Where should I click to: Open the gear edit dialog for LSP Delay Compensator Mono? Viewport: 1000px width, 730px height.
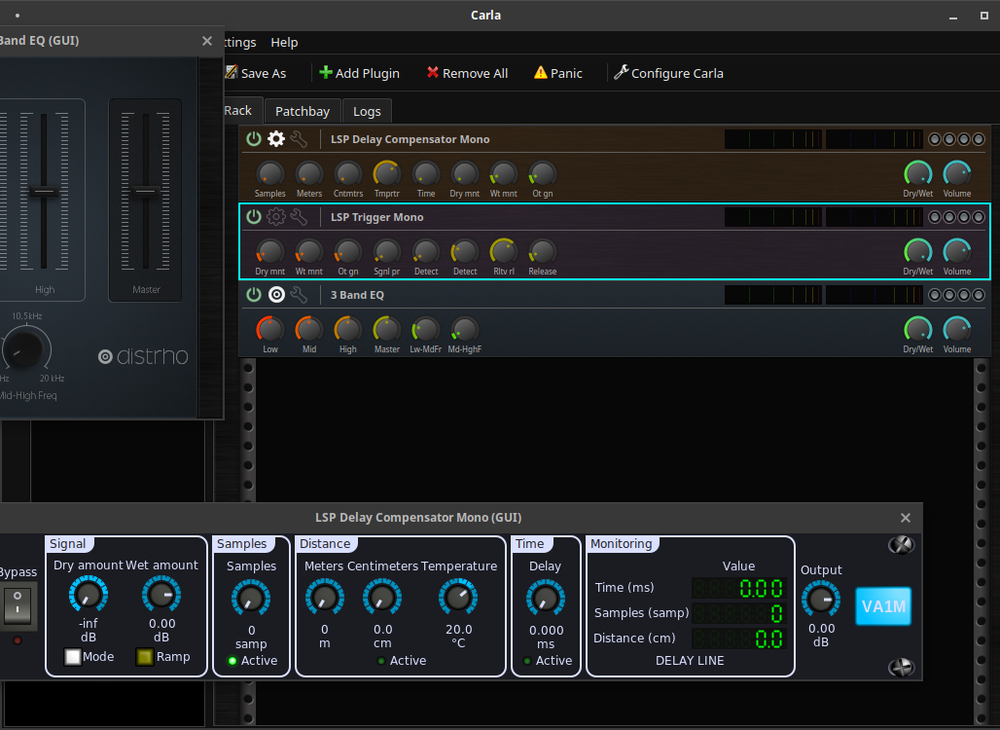pos(274,139)
